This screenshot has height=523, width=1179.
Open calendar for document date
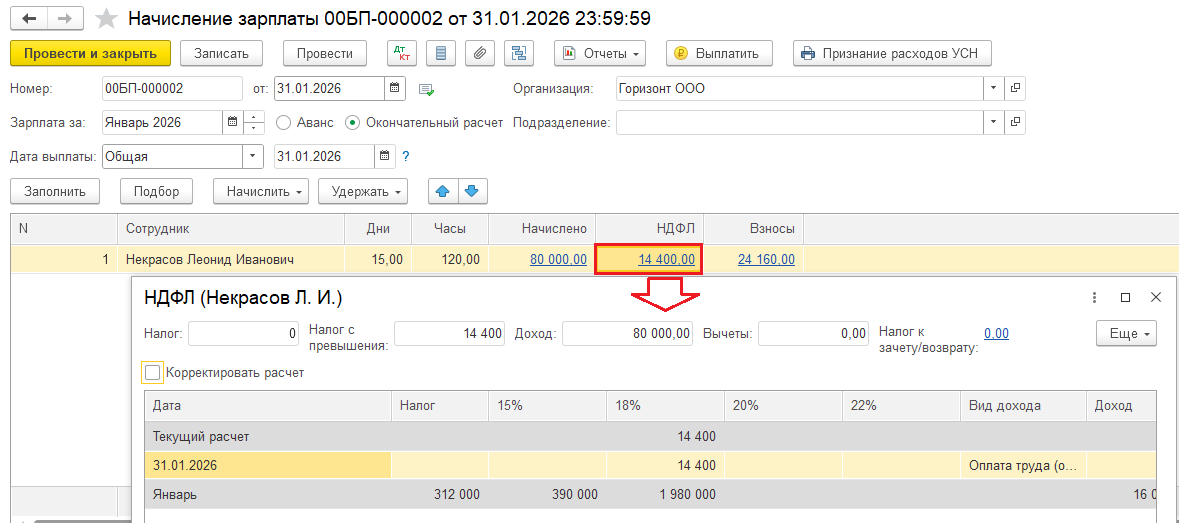tap(396, 89)
